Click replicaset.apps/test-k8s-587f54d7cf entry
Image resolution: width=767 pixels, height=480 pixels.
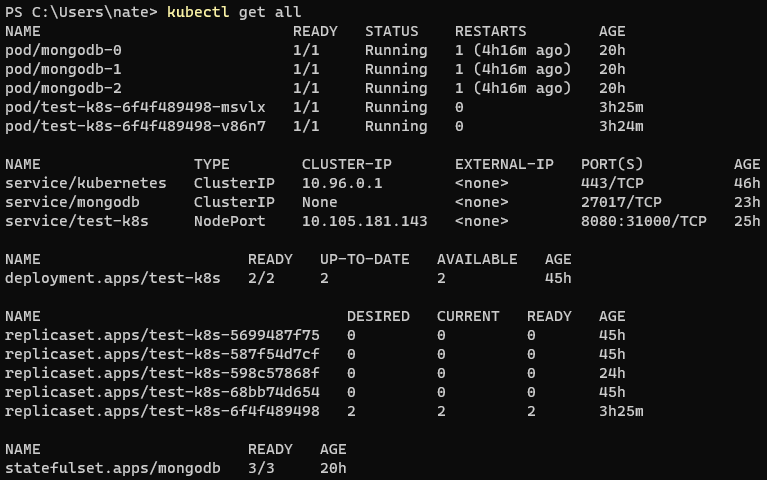point(162,355)
